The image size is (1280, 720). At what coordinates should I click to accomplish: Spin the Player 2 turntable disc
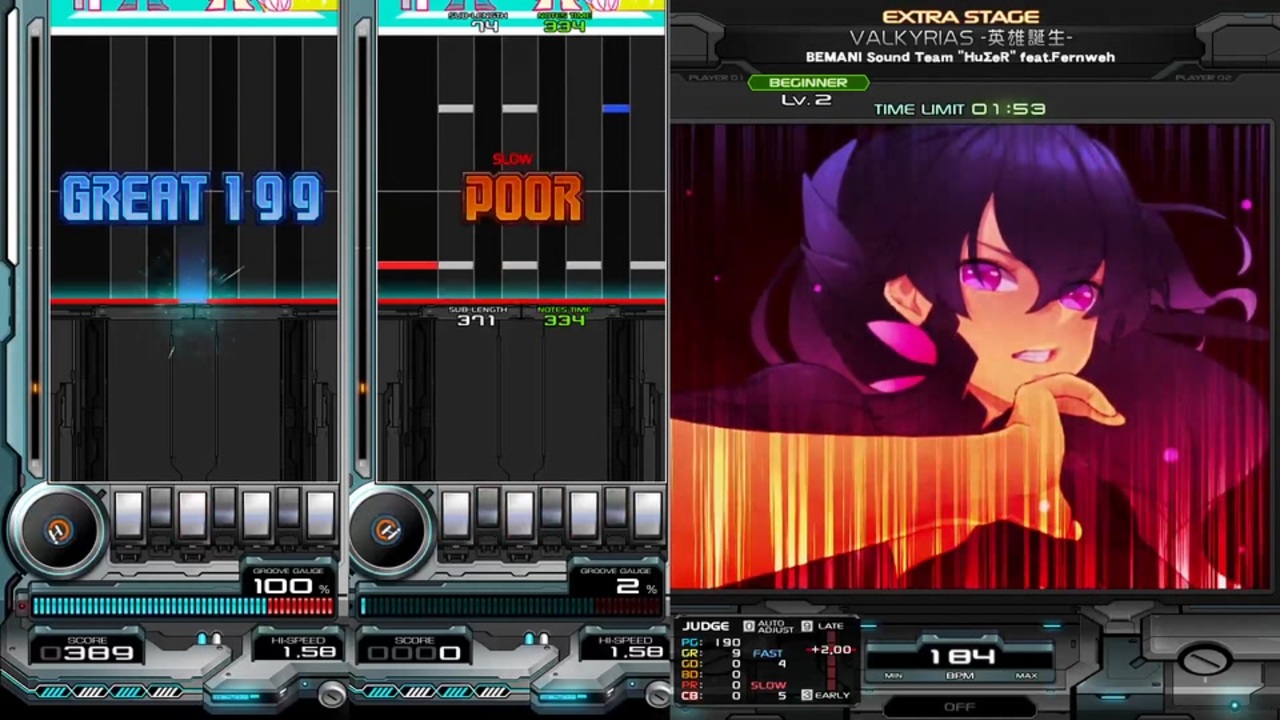(387, 531)
